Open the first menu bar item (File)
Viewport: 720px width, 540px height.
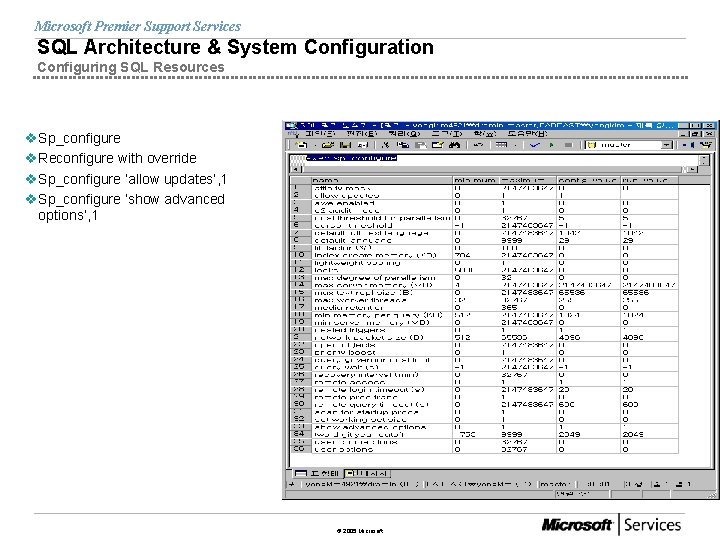pyautogui.click(x=320, y=134)
